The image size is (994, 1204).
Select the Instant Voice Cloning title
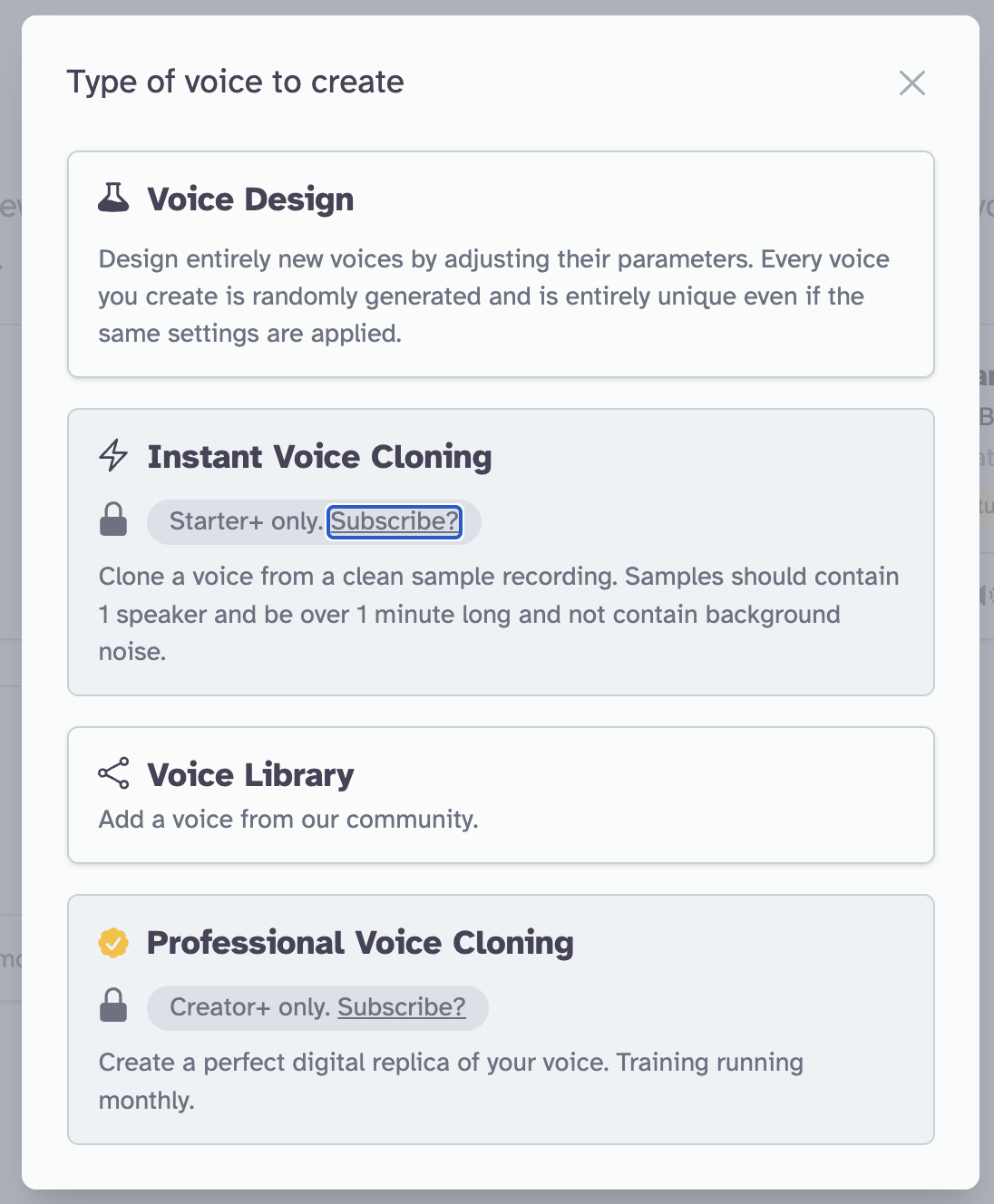tap(319, 457)
